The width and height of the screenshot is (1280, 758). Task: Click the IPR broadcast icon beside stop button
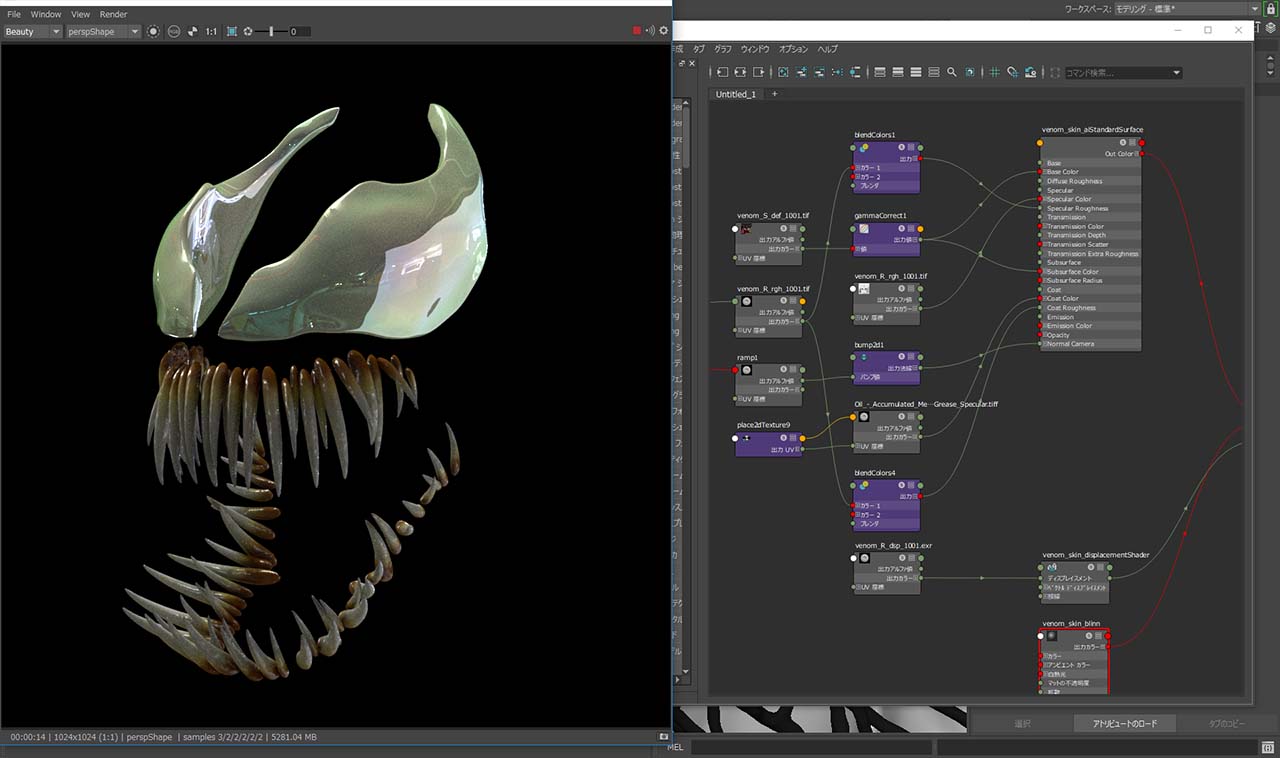point(650,31)
